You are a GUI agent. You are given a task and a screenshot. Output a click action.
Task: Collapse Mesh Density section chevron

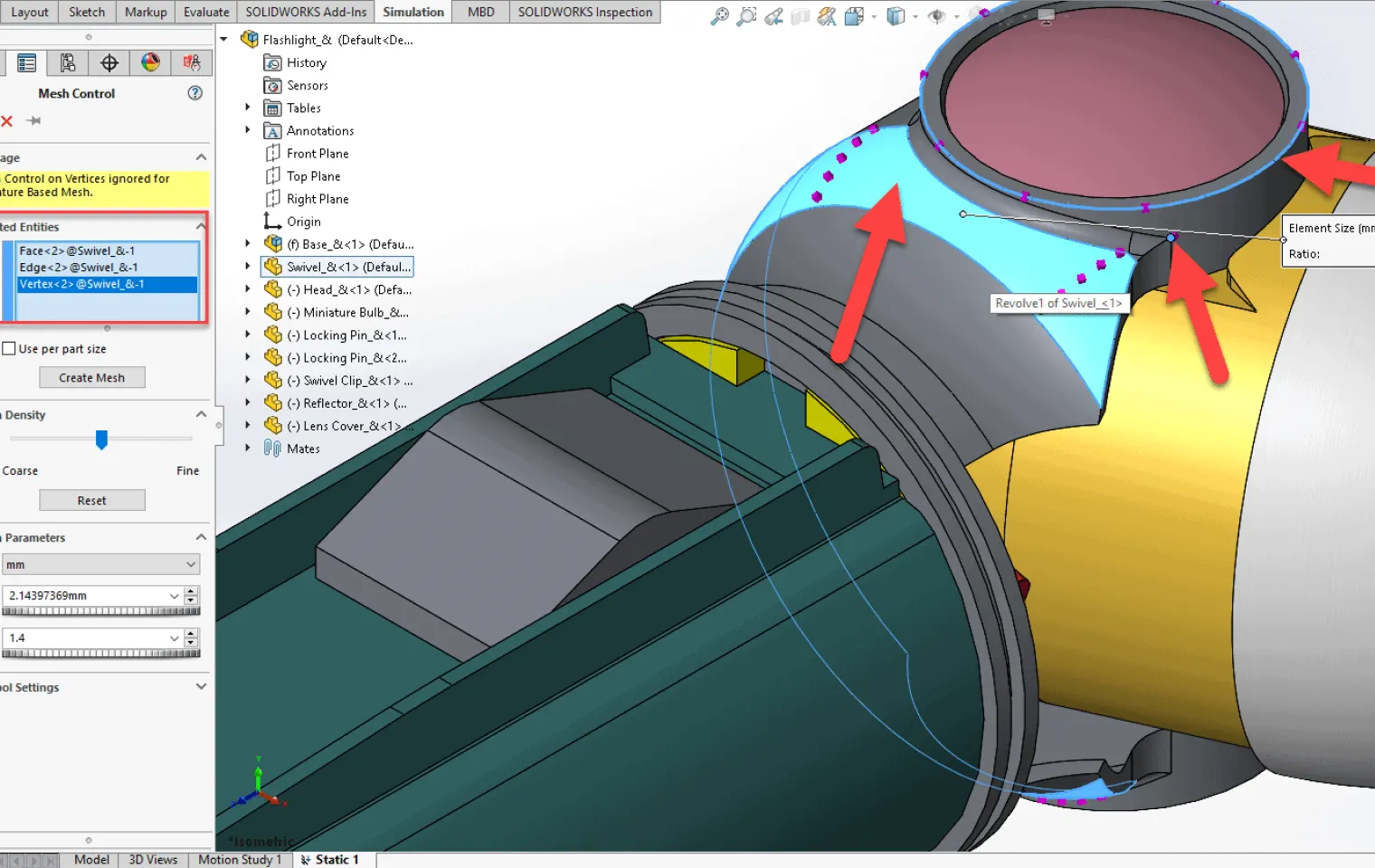pos(201,415)
